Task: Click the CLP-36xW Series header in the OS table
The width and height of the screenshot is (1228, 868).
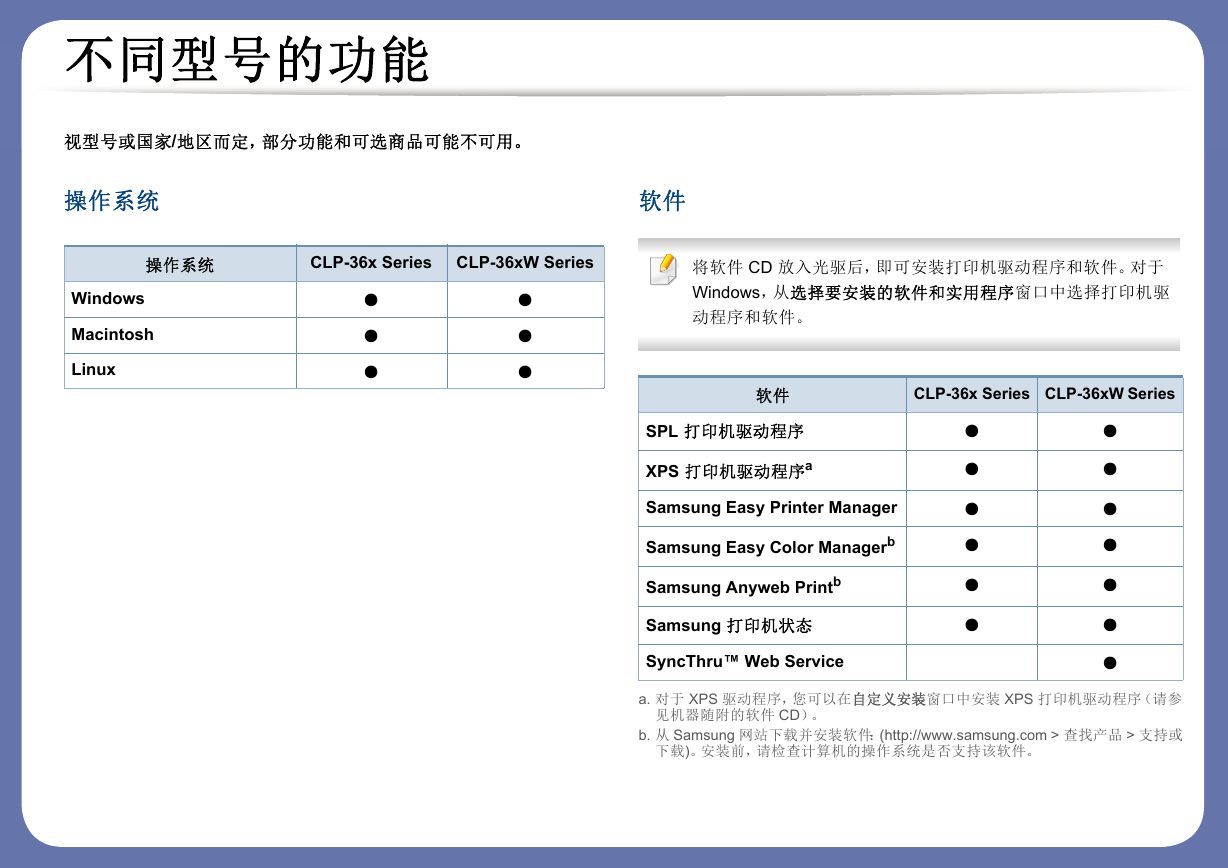Action: 525,263
